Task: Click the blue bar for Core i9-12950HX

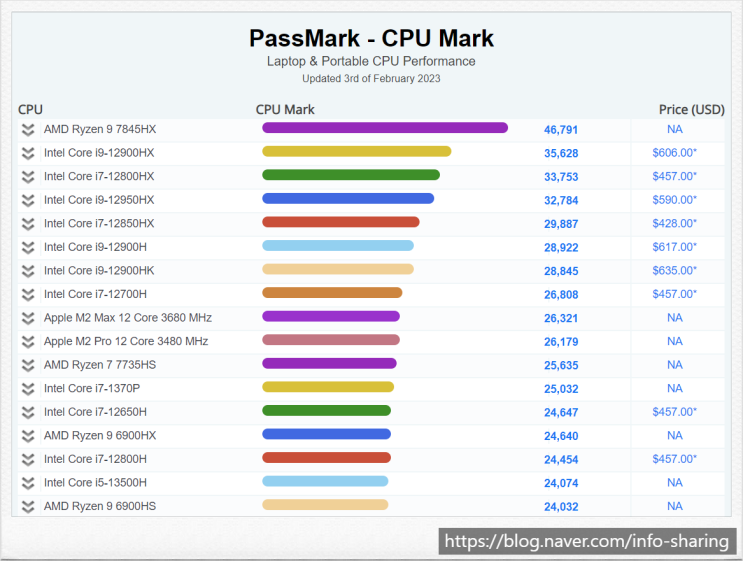Action: [x=348, y=199]
